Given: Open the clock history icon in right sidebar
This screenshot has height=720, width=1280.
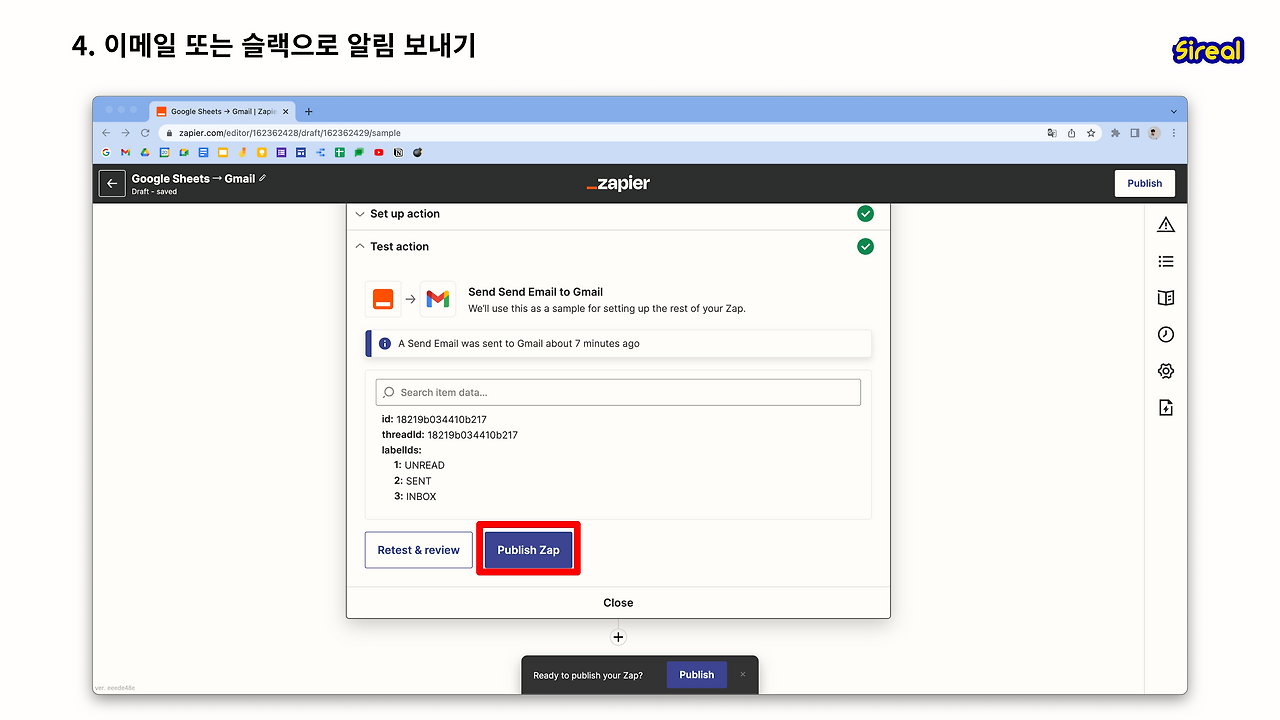Looking at the screenshot, I should point(1166,334).
